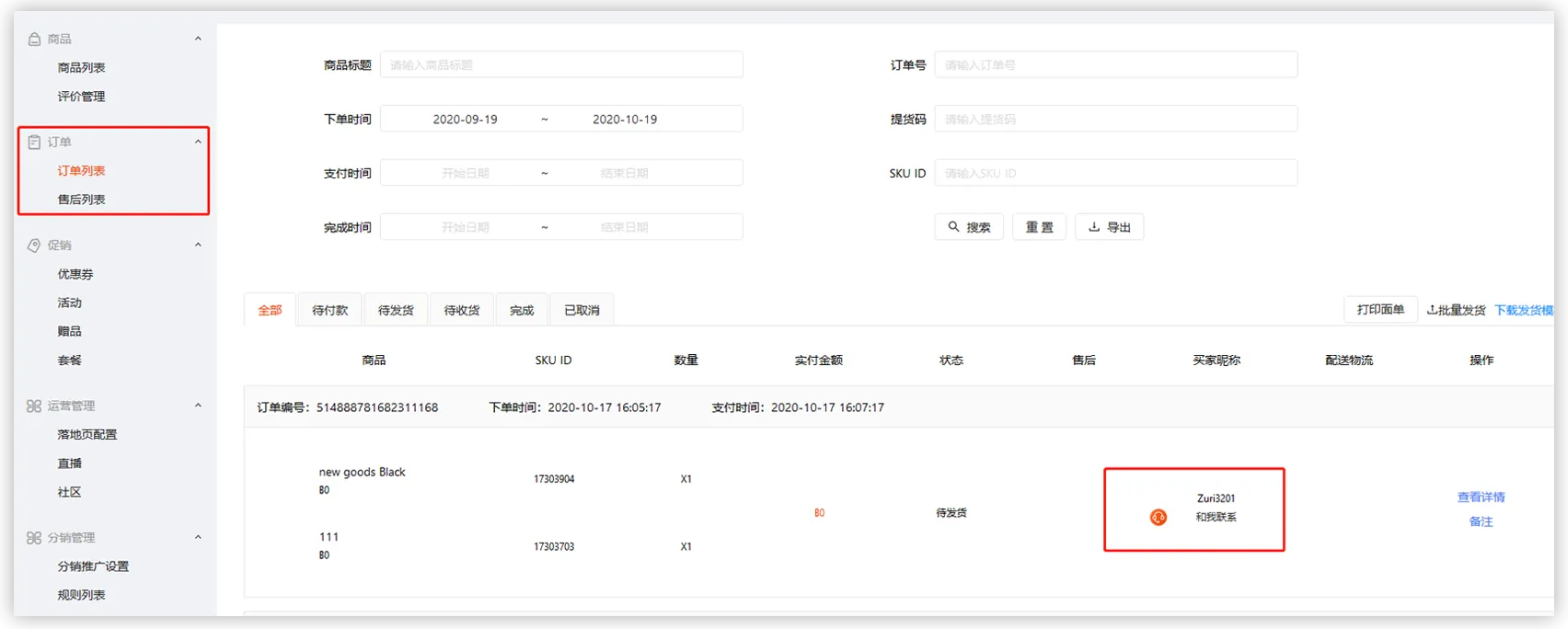The image size is (1568, 629).
Task: Click the 批量发货 button
Action: (1456, 310)
